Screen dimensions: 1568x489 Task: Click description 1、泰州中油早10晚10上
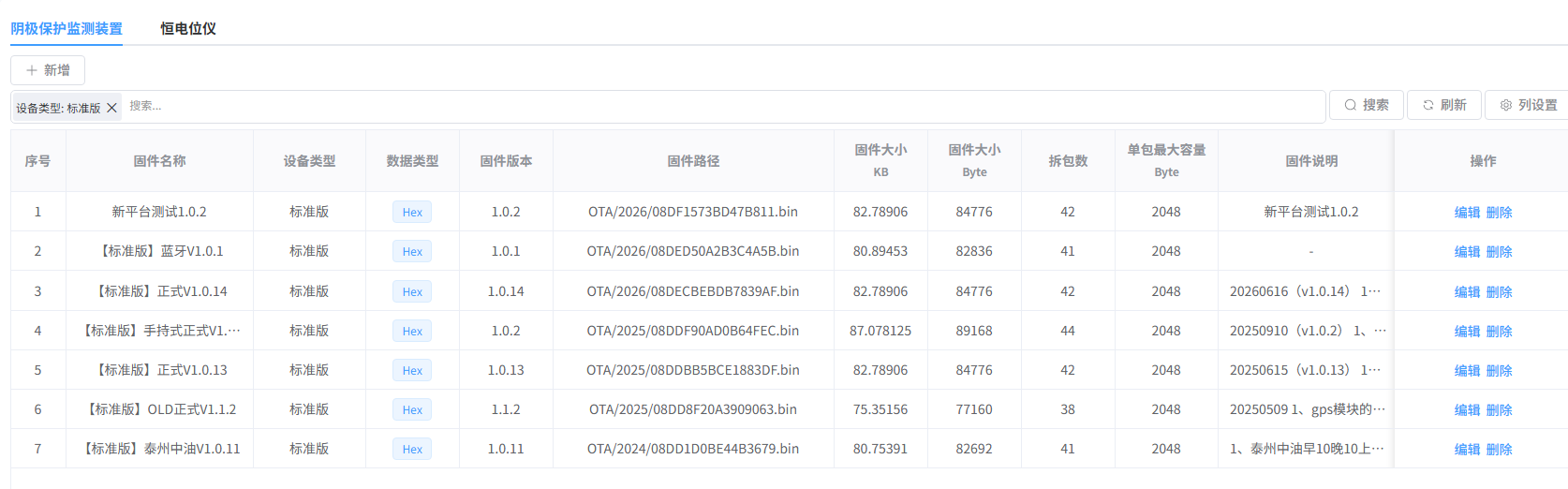coord(1307,449)
